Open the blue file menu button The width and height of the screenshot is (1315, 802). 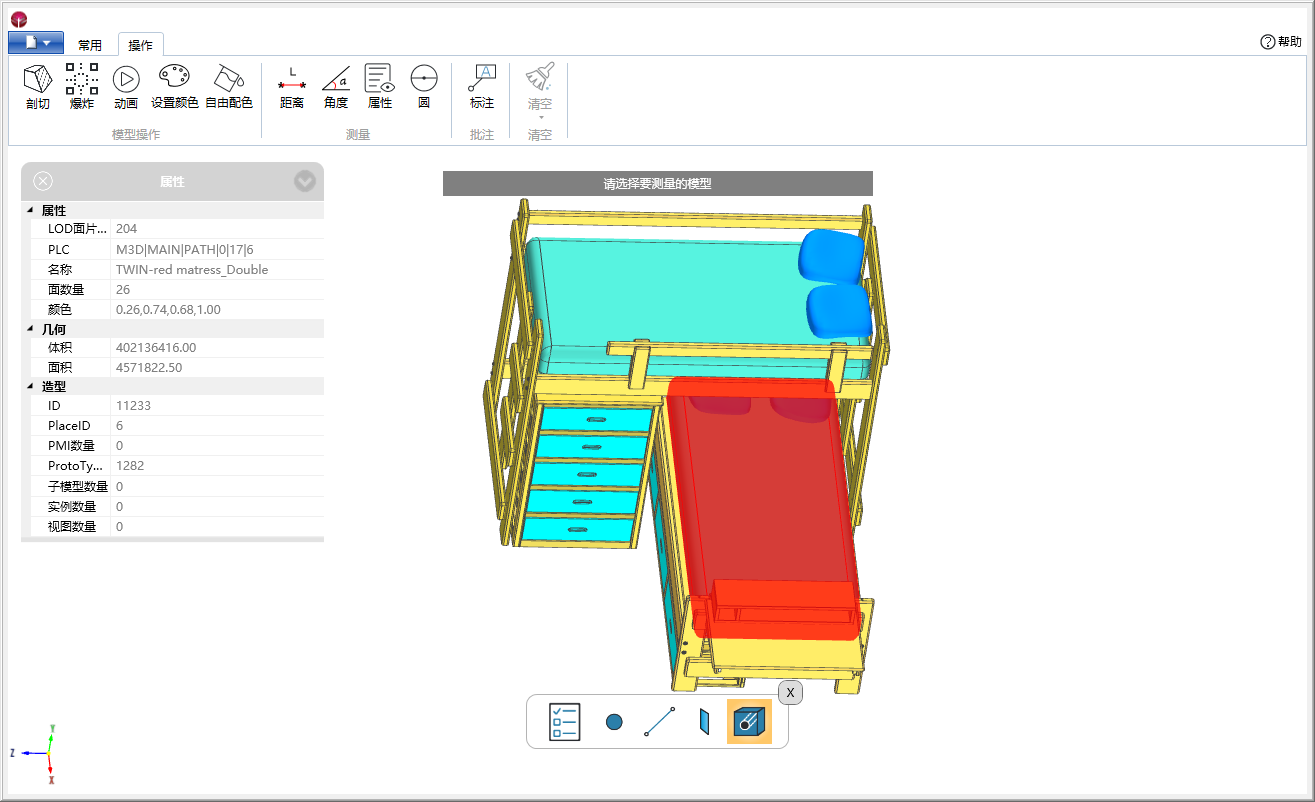coord(36,43)
